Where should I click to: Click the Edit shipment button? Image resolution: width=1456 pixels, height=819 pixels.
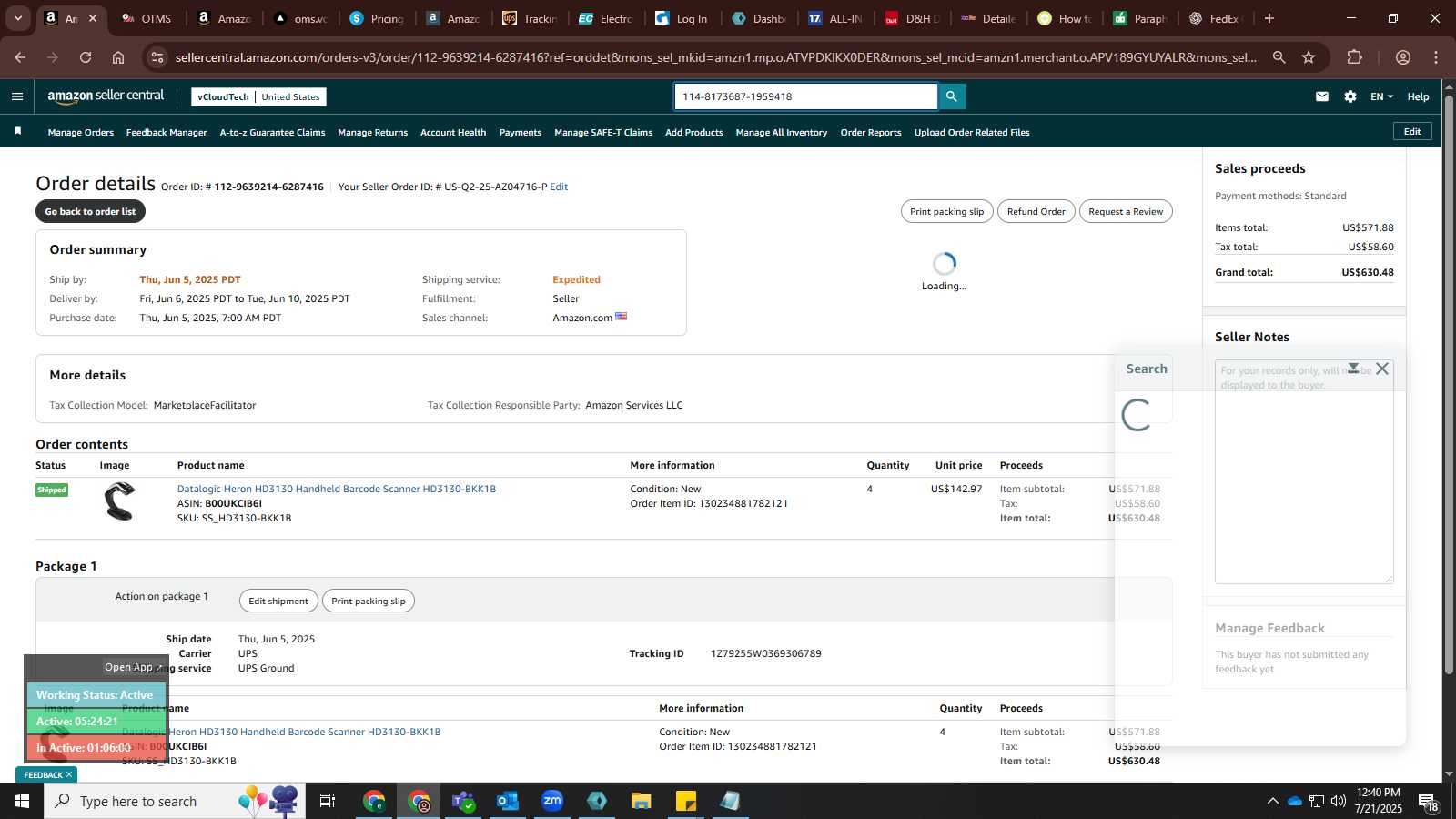point(278,601)
